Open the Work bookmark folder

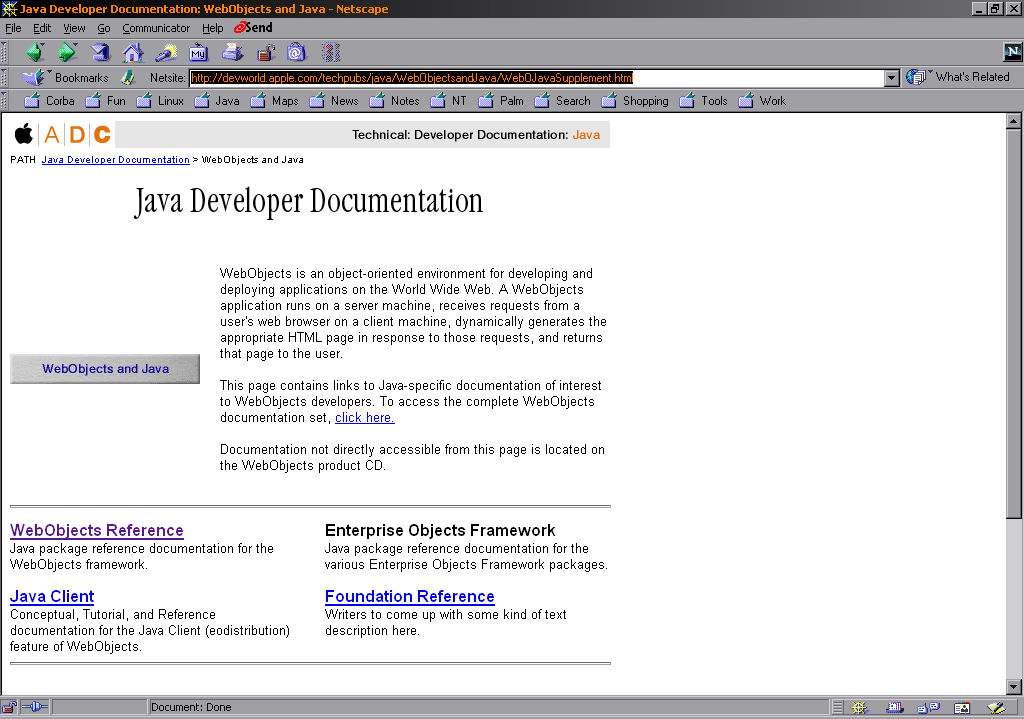(763, 101)
